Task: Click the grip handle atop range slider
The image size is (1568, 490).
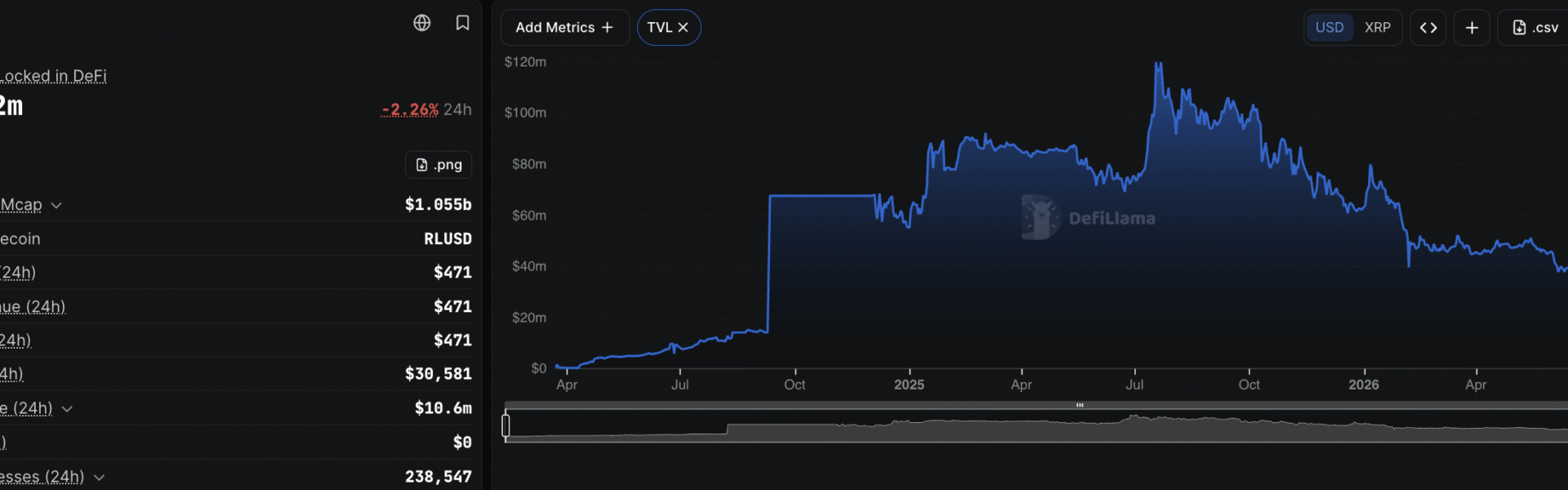Action: pyautogui.click(x=1080, y=405)
